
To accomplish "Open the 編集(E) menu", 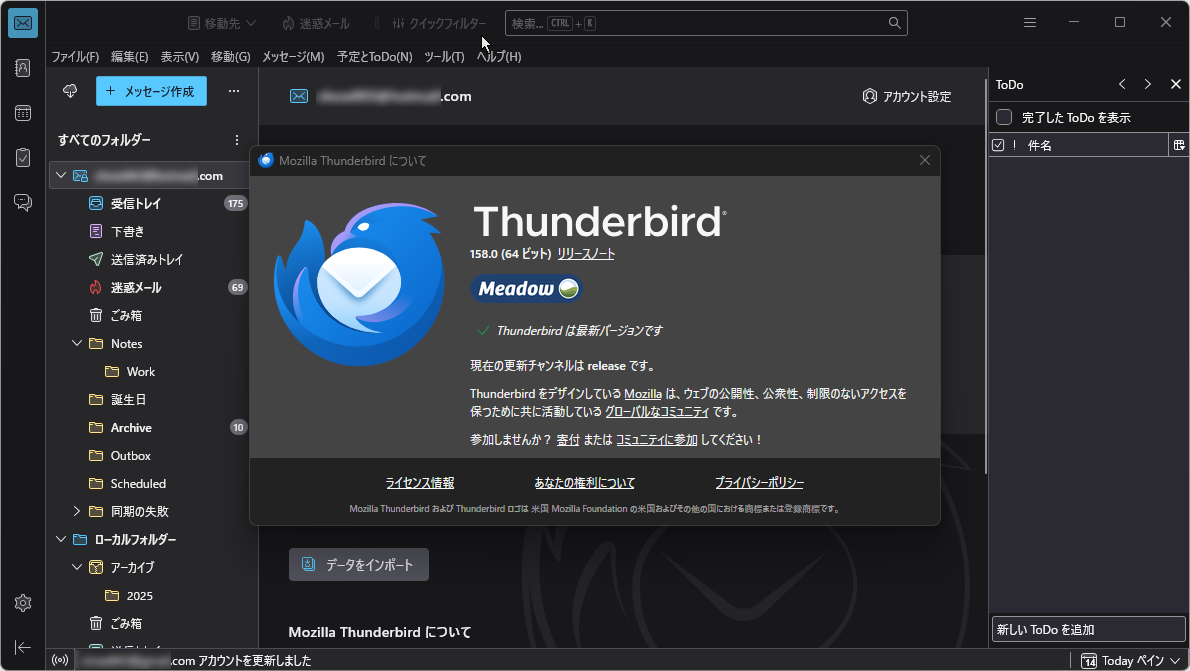I will [x=129, y=57].
